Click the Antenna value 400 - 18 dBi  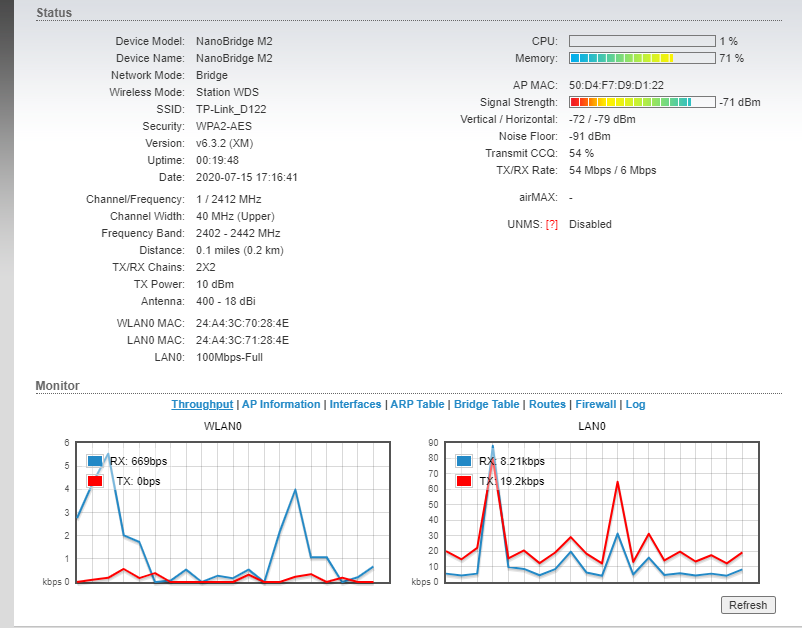[x=226, y=301]
